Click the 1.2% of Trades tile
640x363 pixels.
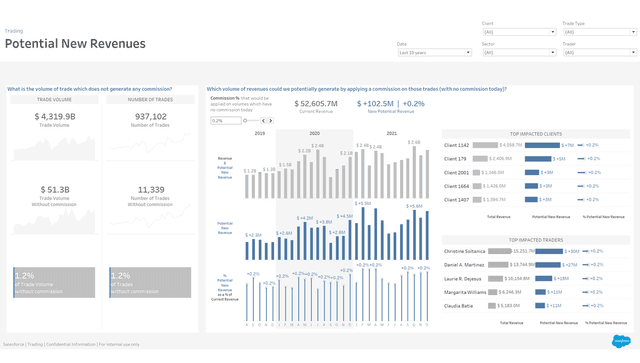point(150,283)
